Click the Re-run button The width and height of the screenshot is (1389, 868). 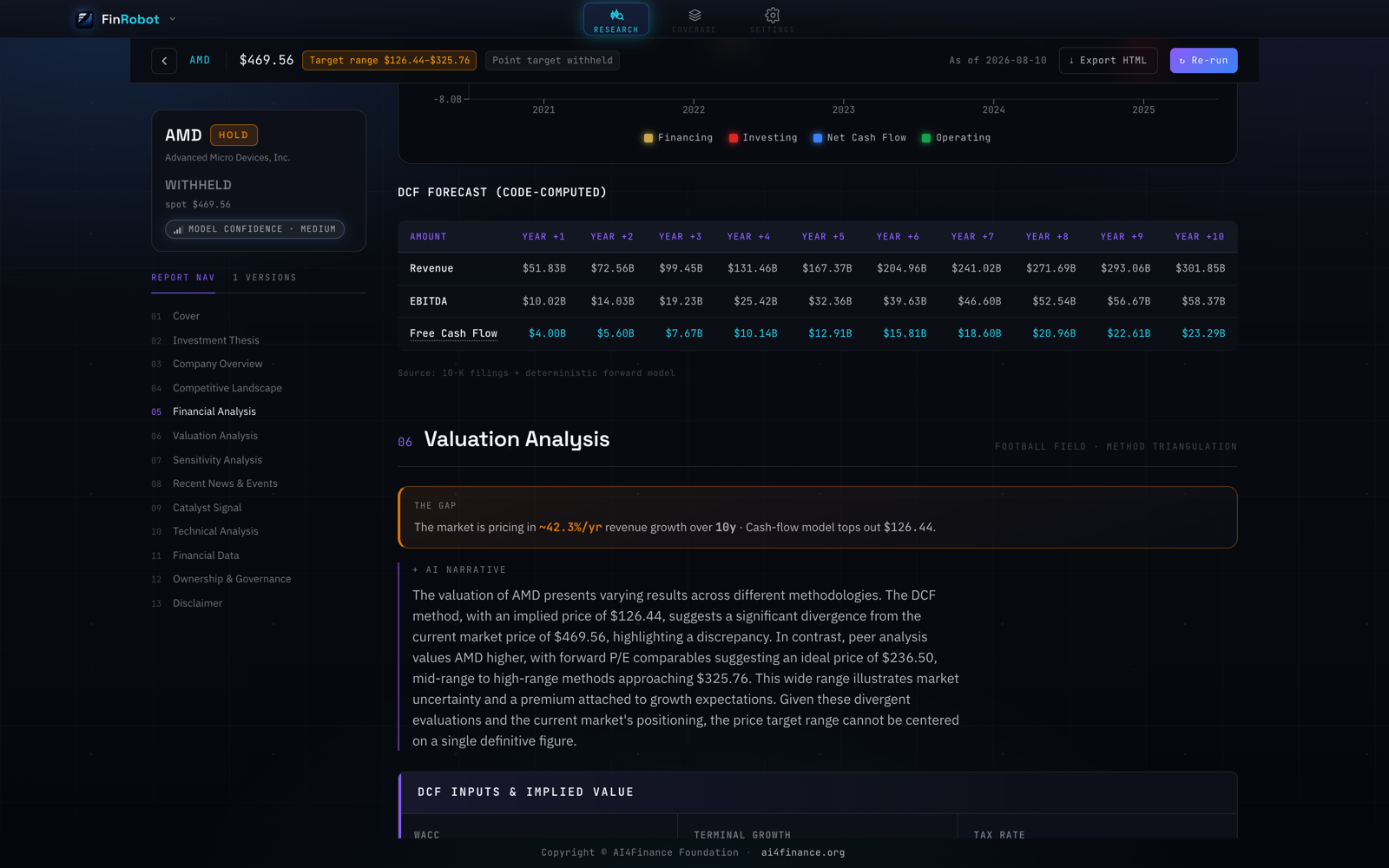[x=1203, y=61]
